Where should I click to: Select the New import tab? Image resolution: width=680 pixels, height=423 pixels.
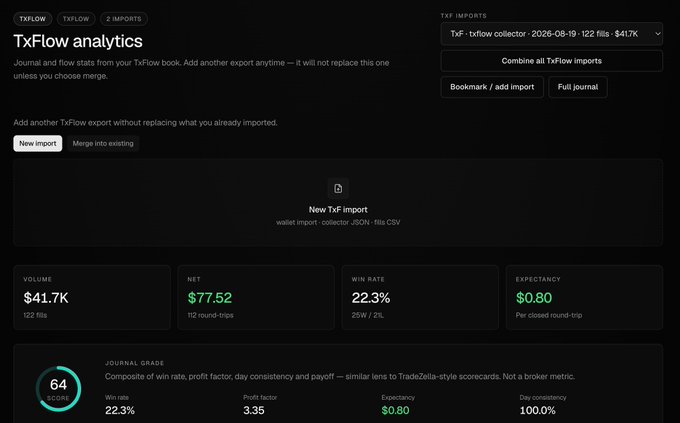[x=38, y=143]
